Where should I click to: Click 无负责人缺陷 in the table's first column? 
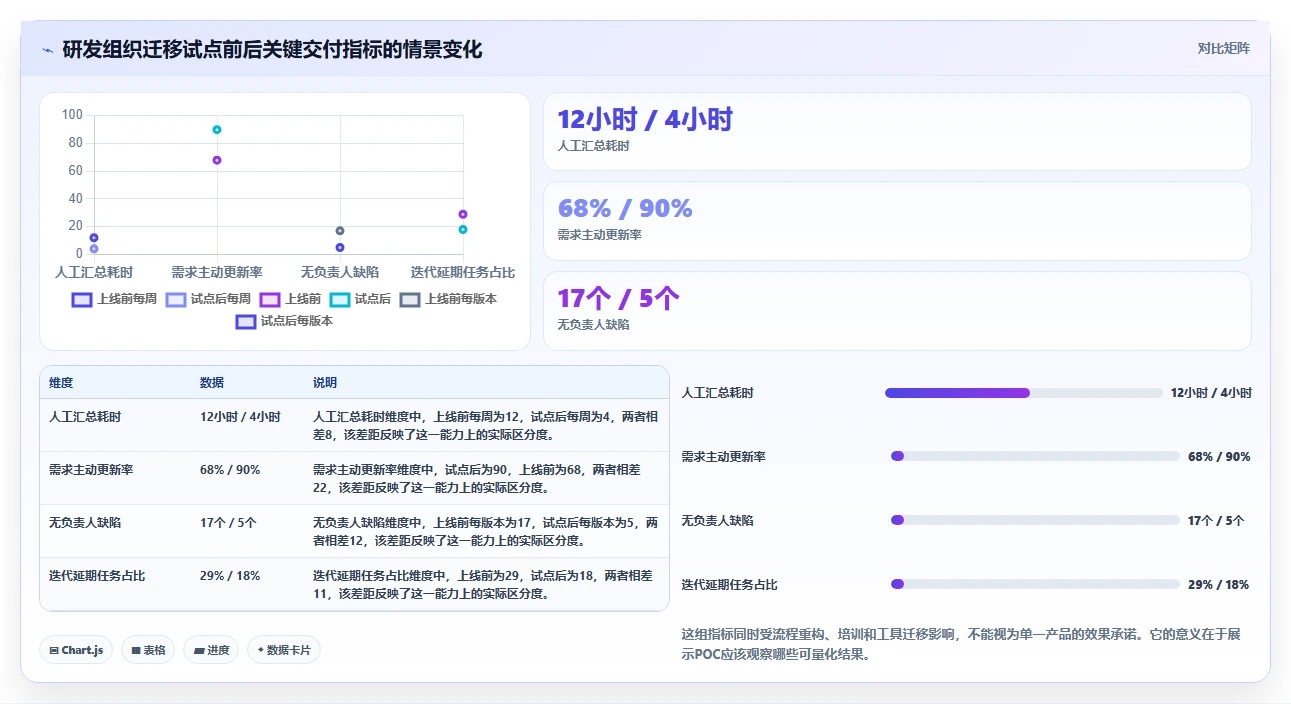point(85,523)
